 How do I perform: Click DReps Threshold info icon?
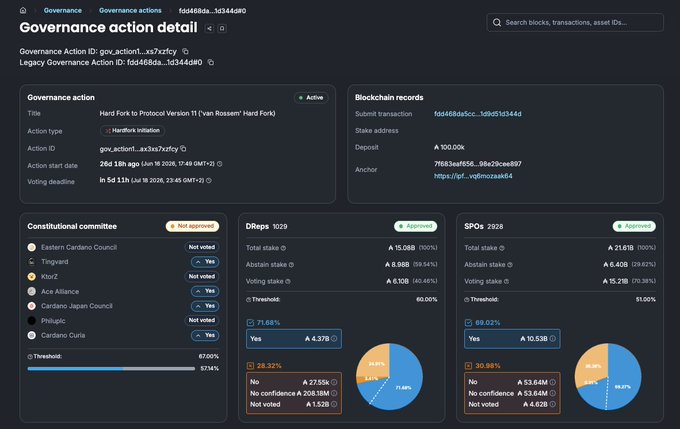pos(248,300)
